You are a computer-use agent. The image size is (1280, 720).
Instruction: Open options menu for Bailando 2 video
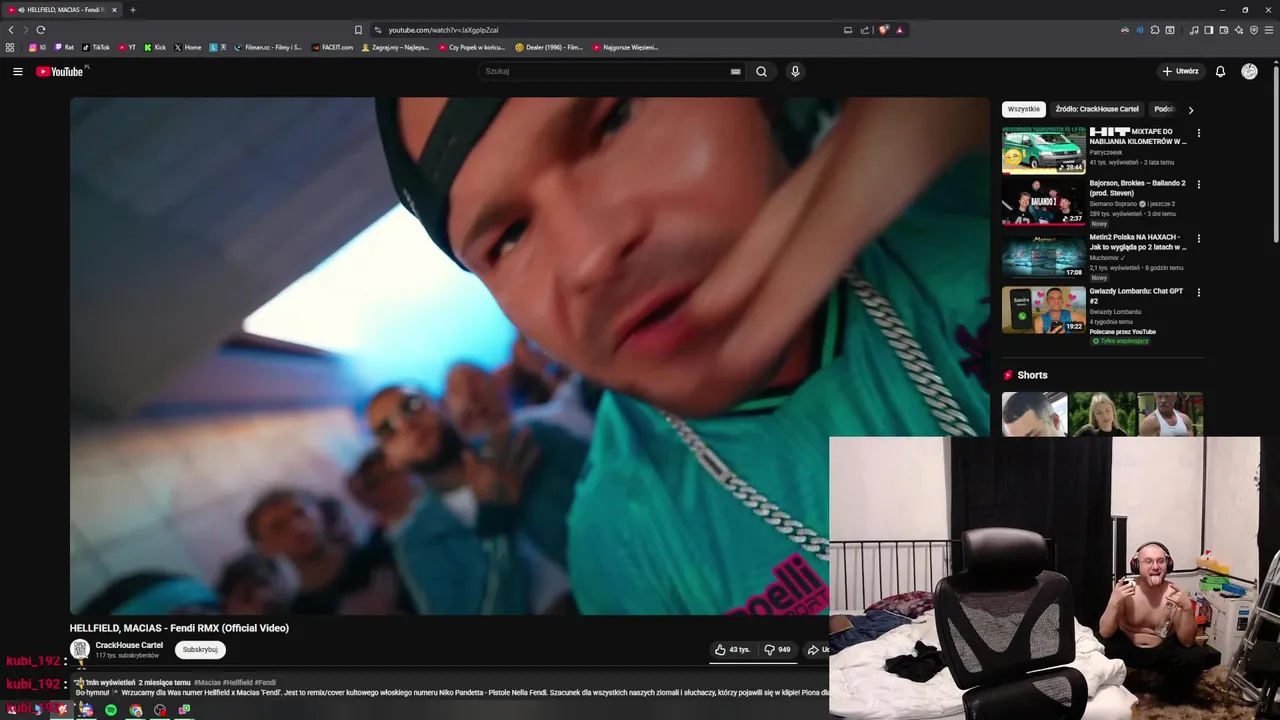(x=1199, y=185)
